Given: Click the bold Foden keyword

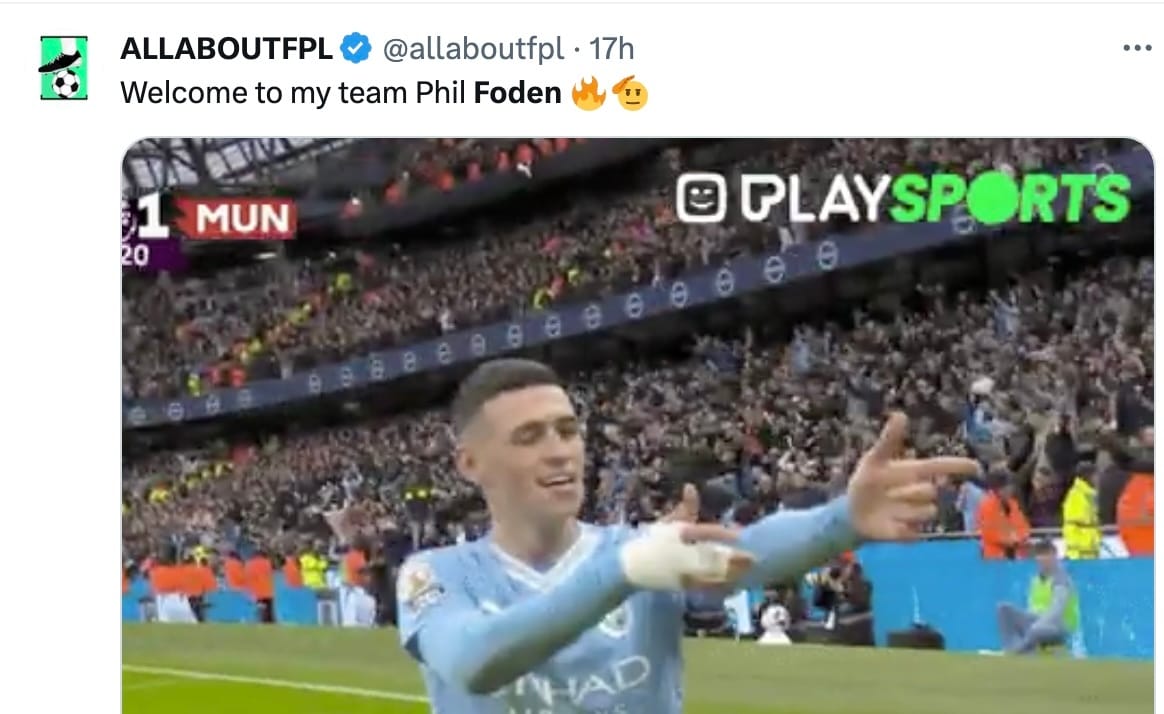Looking at the screenshot, I should 517,93.
